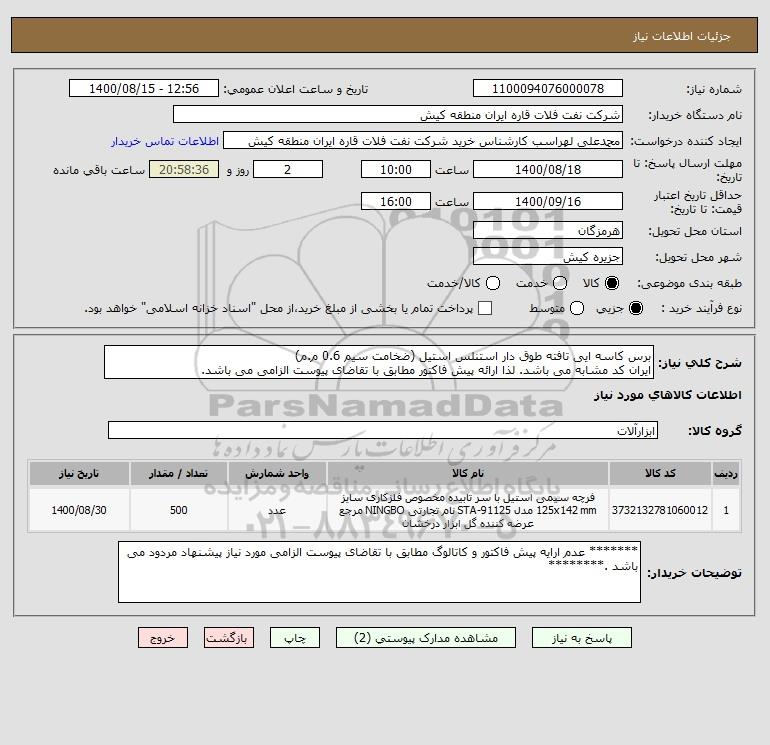770x745 pixels.
Task: Choose the جزیی purchase process option
Action: (635, 308)
